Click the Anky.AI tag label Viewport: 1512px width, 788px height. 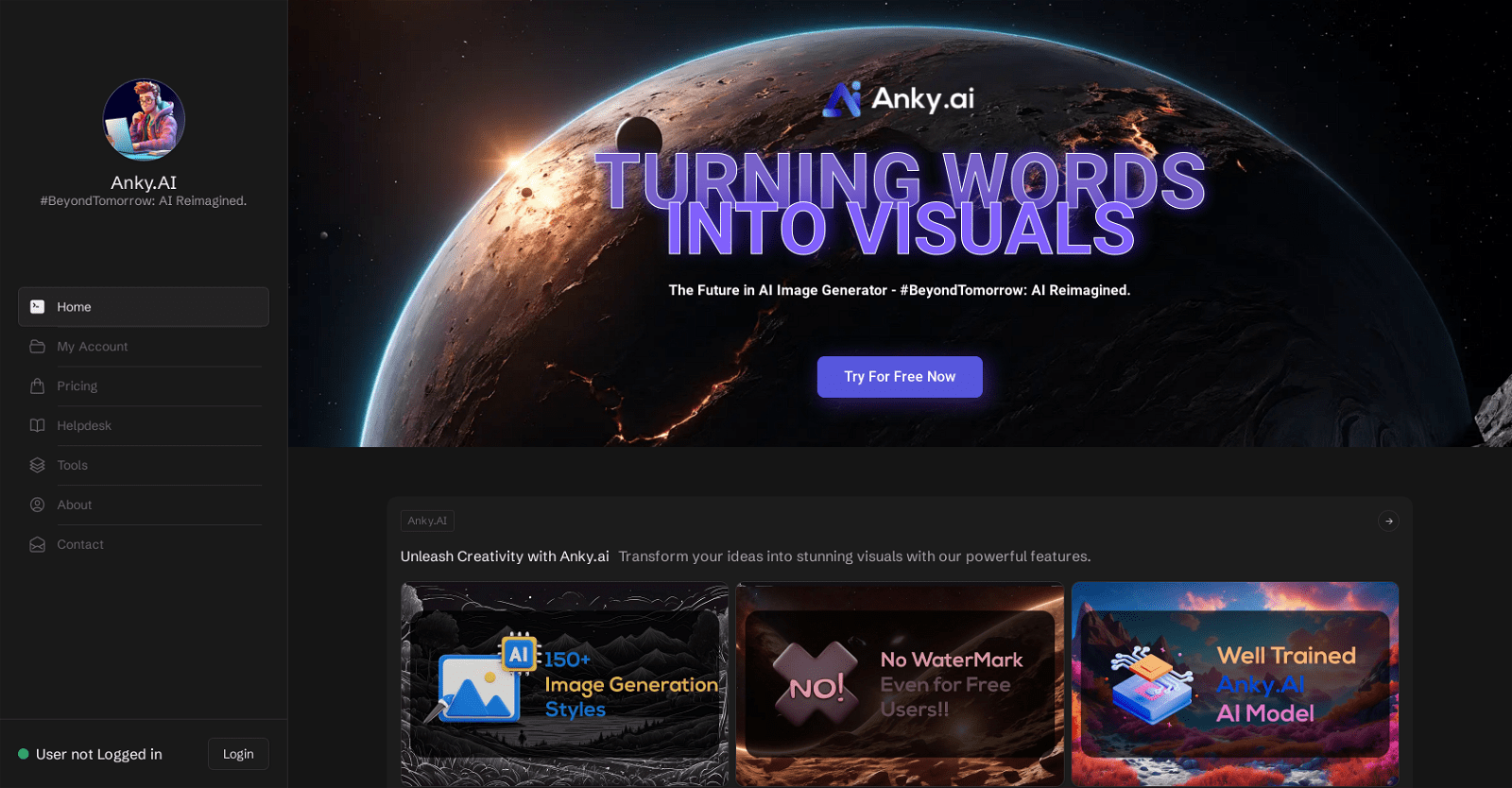coord(427,521)
